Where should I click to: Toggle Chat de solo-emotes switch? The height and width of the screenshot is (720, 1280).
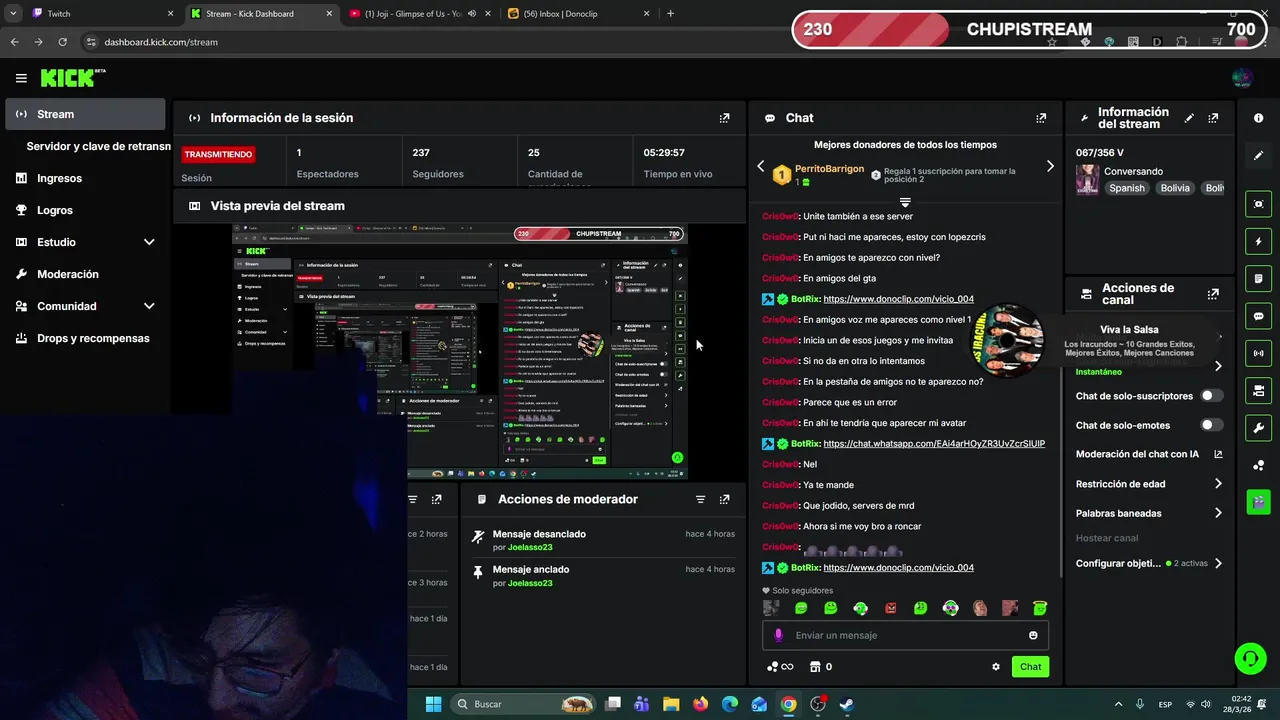point(1211,425)
